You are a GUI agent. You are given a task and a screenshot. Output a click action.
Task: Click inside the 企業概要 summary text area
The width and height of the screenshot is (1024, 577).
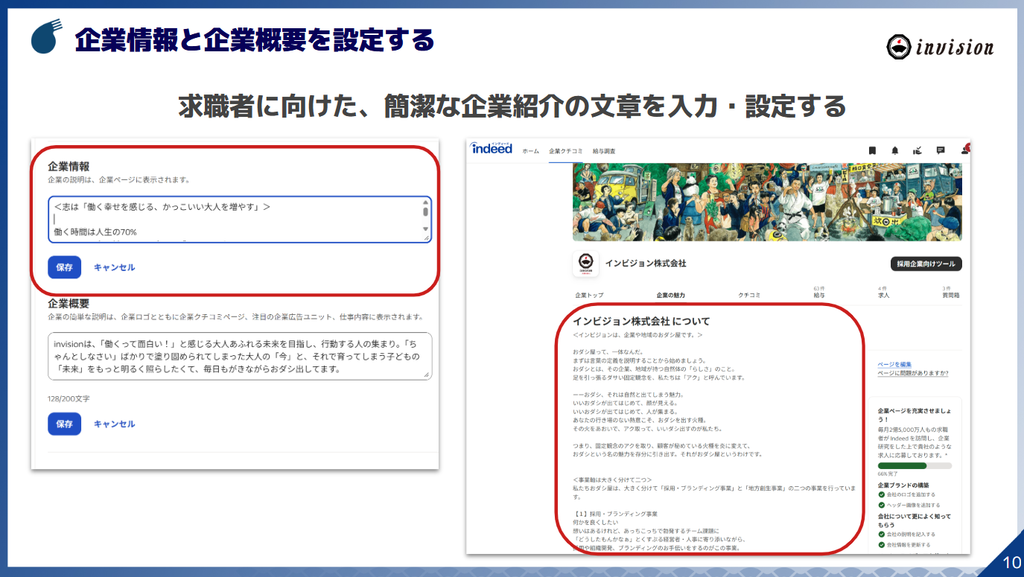pos(240,356)
